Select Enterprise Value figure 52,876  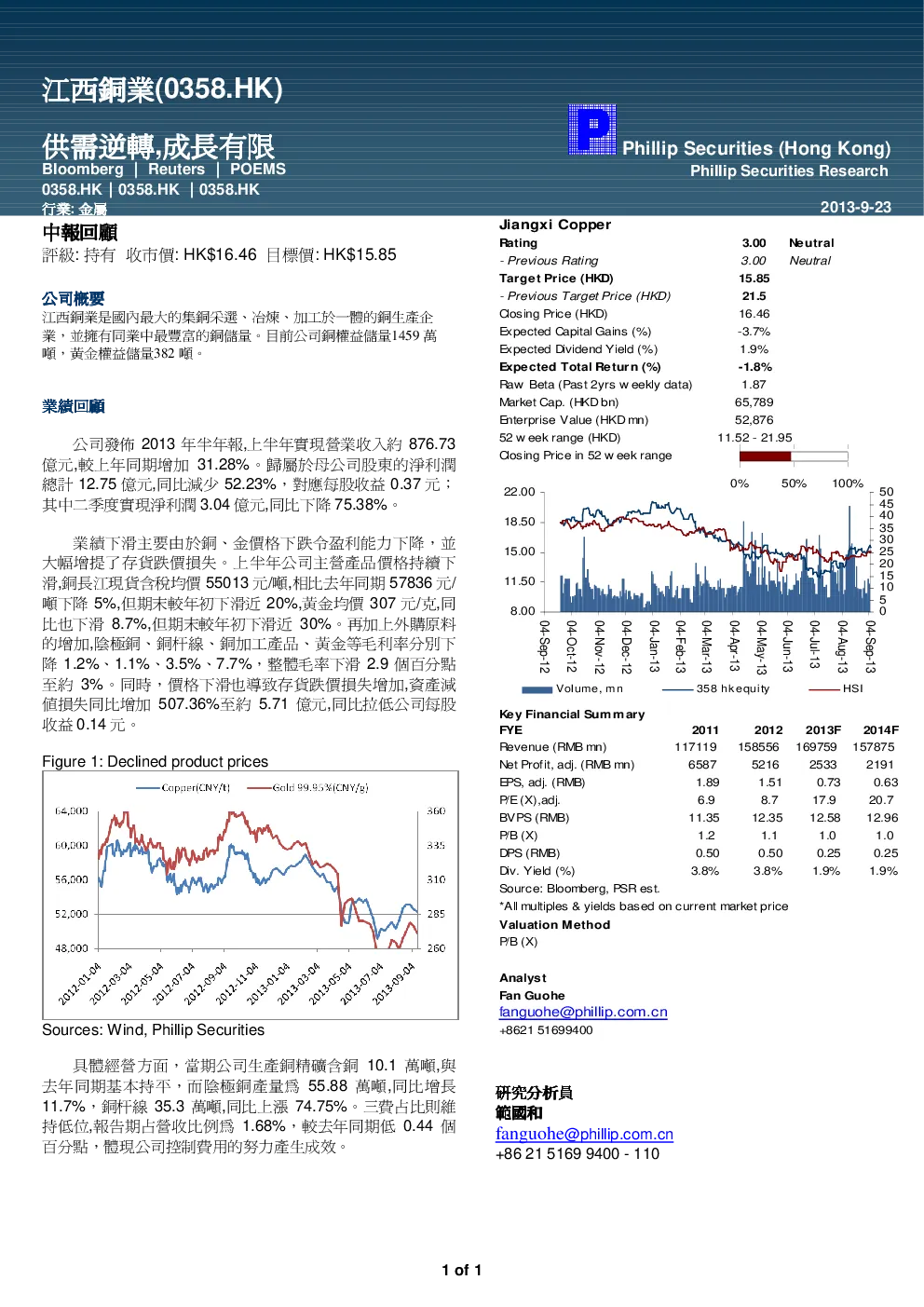(754, 419)
